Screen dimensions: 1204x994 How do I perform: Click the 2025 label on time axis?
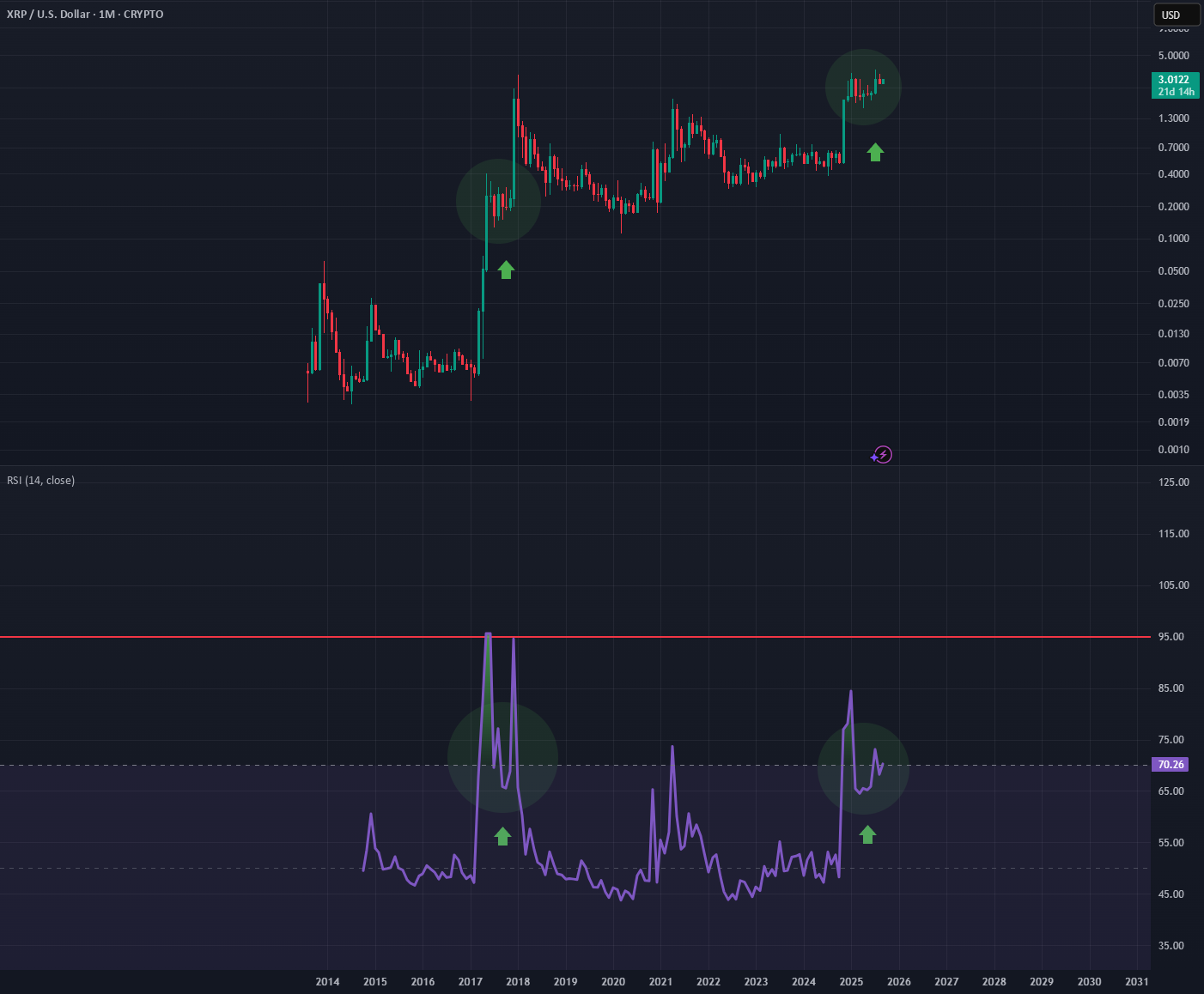coord(851,982)
